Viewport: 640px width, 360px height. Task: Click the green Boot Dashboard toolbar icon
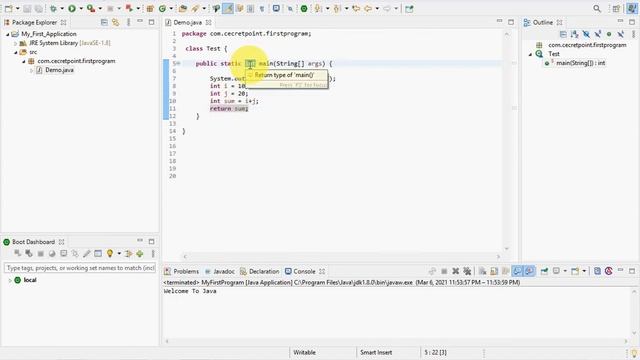pyautogui.click(x=304, y=8)
